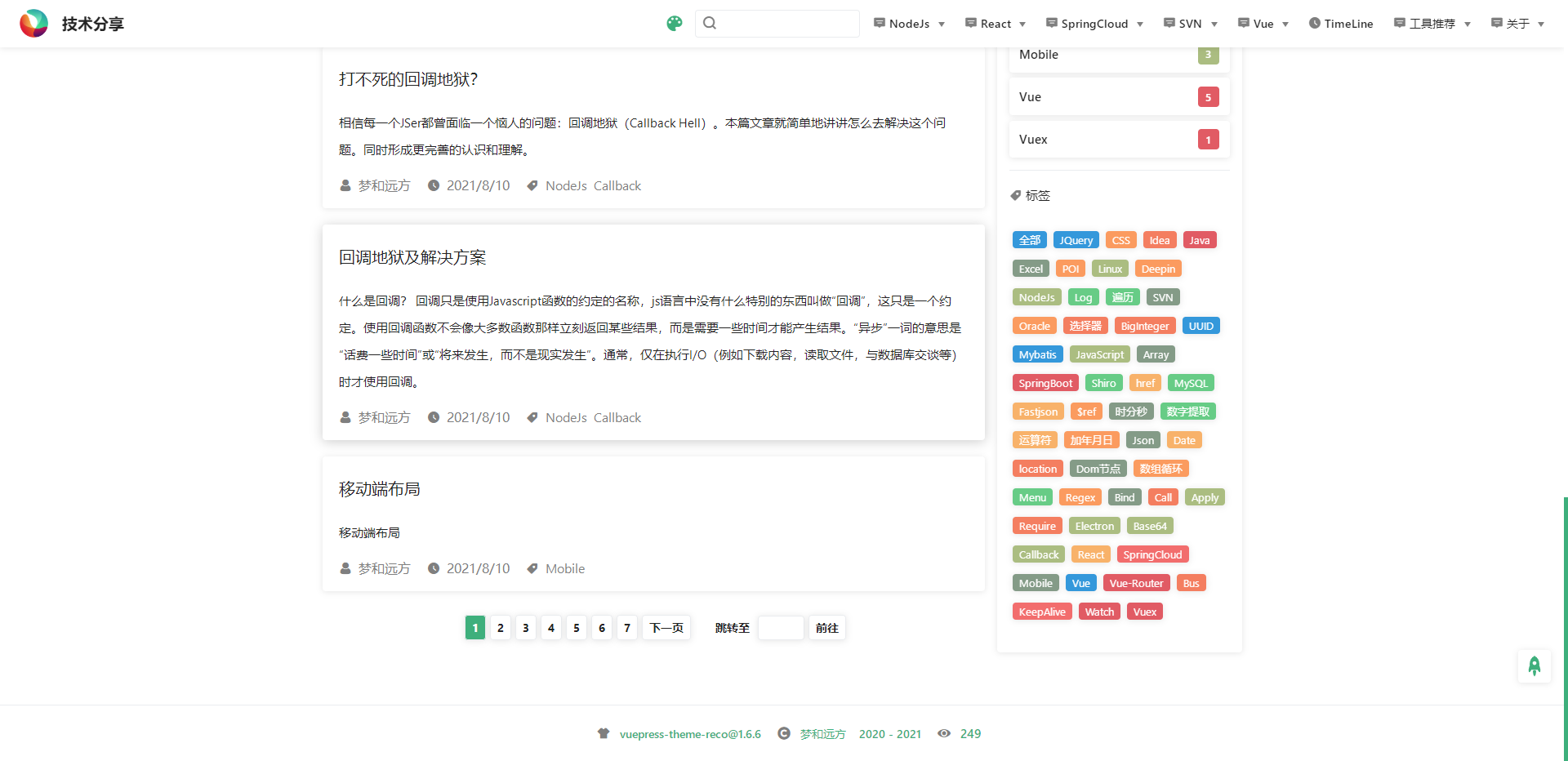This screenshot has width=1568, height=761.
Task: Click tag icon on 打不死的回调地狱 post
Action: pyautogui.click(x=532, y=185)
